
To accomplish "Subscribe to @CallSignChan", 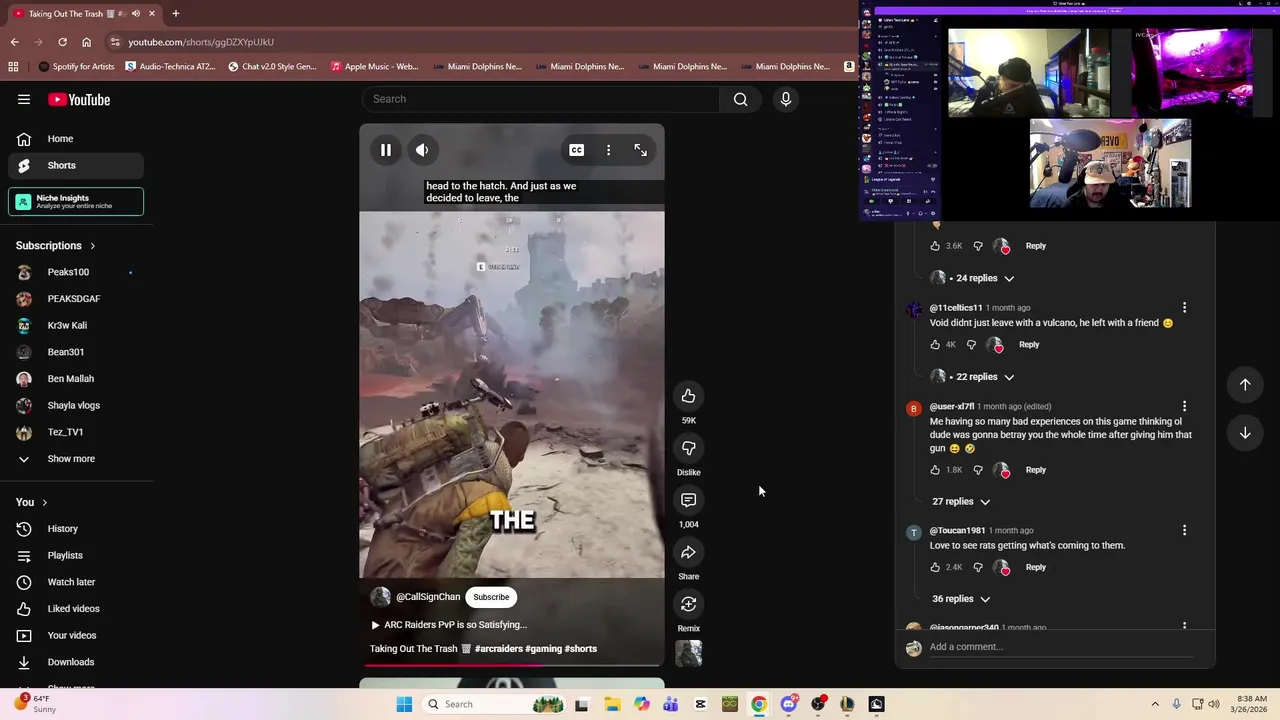I will pos(491,597).
